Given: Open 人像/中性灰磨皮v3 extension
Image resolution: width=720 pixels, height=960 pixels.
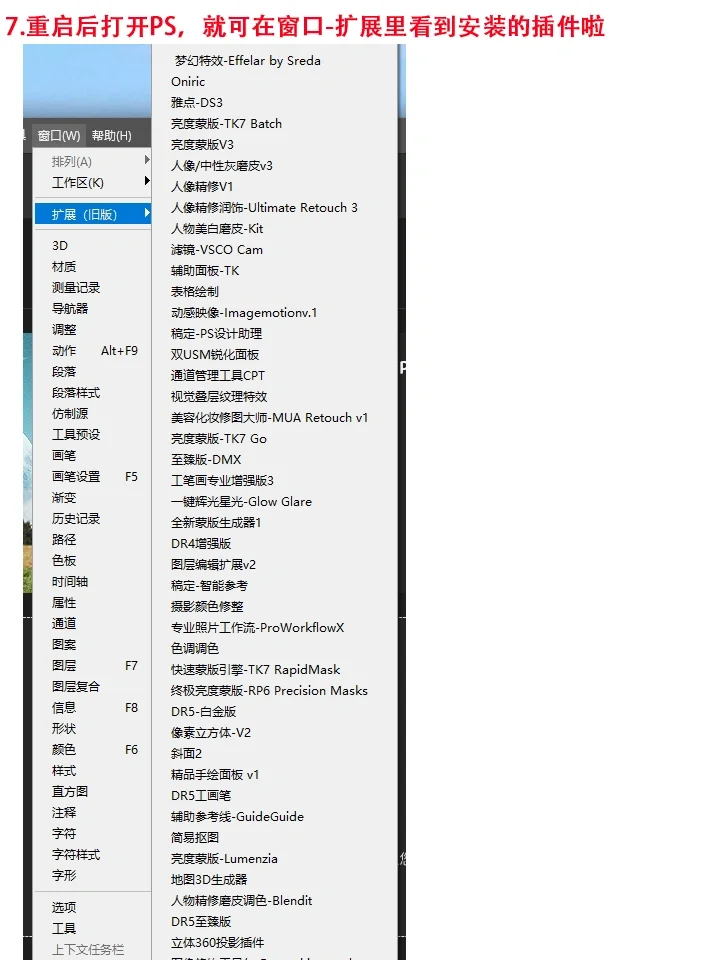Looking at the screenshot, I should pos(222,165).
